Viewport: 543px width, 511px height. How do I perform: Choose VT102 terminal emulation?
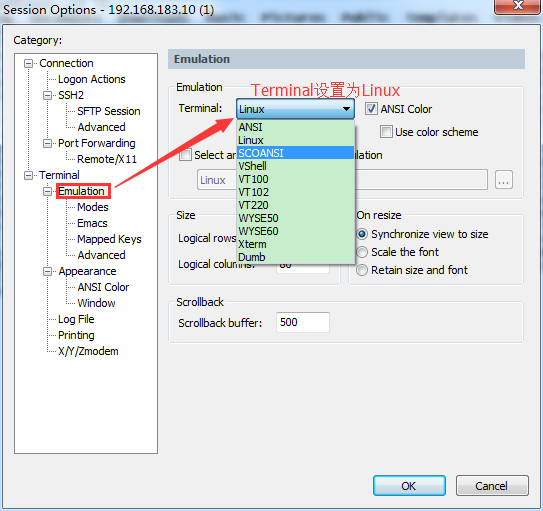pyautogui.click(x=295, y=192)
